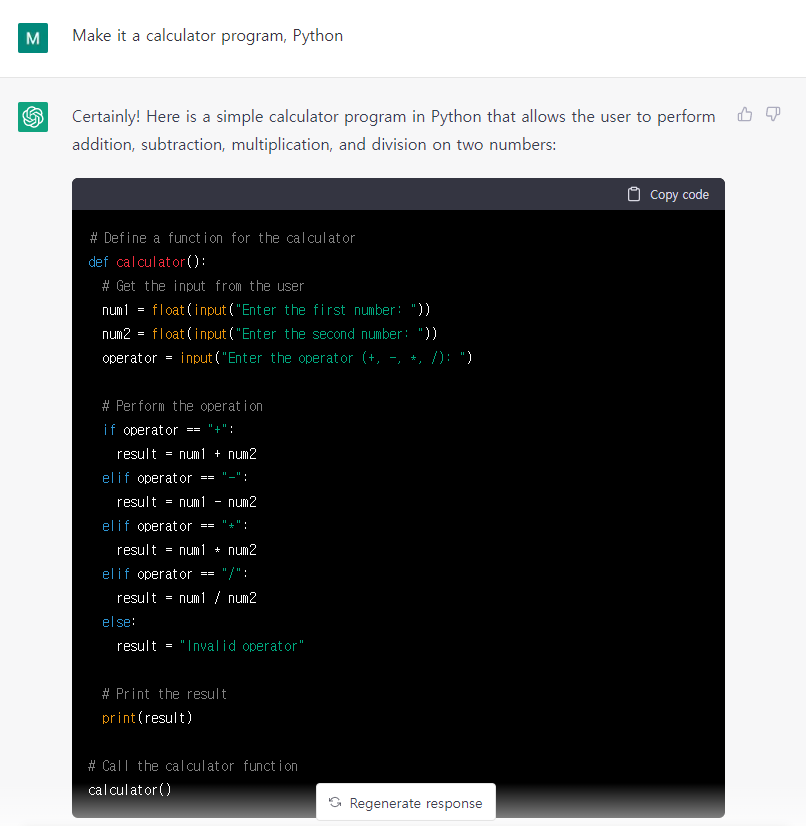Click the line 'result = num1 + num2'
The width and height of the screenshot is (806, 826).
[x=186, y=454]
